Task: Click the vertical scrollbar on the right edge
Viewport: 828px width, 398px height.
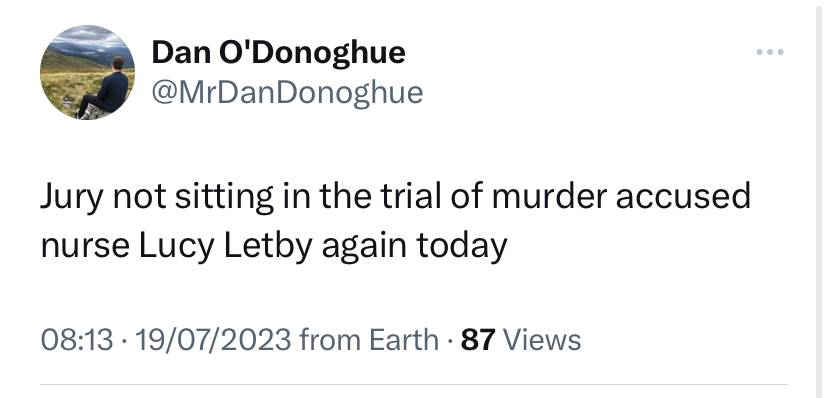Action: [x=821, y=199]
